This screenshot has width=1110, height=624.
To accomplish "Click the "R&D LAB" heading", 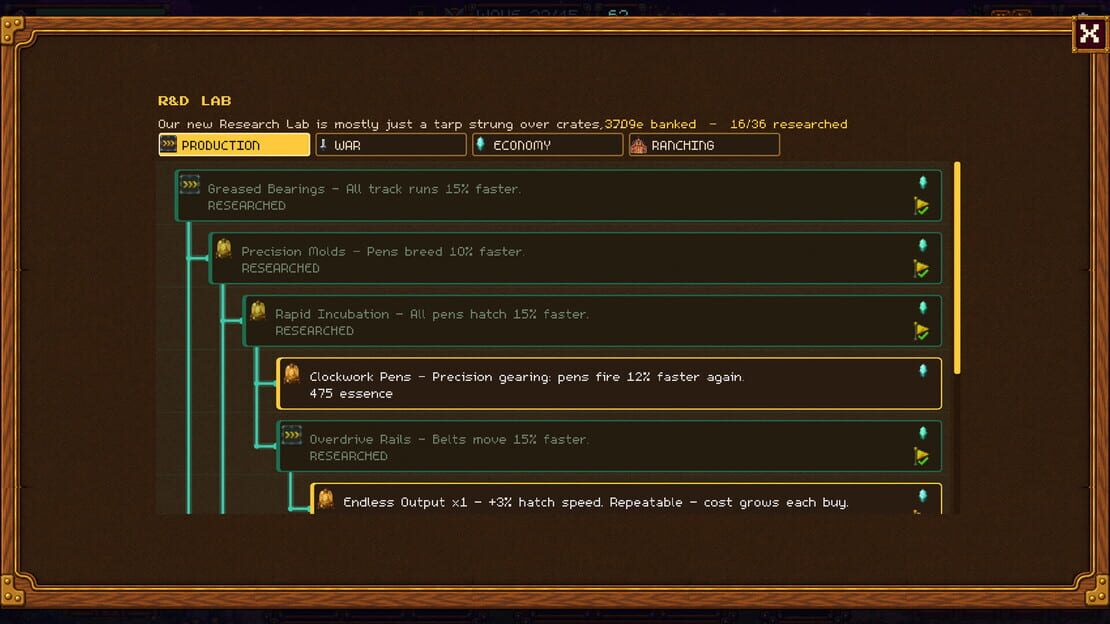I will point(195,101).
